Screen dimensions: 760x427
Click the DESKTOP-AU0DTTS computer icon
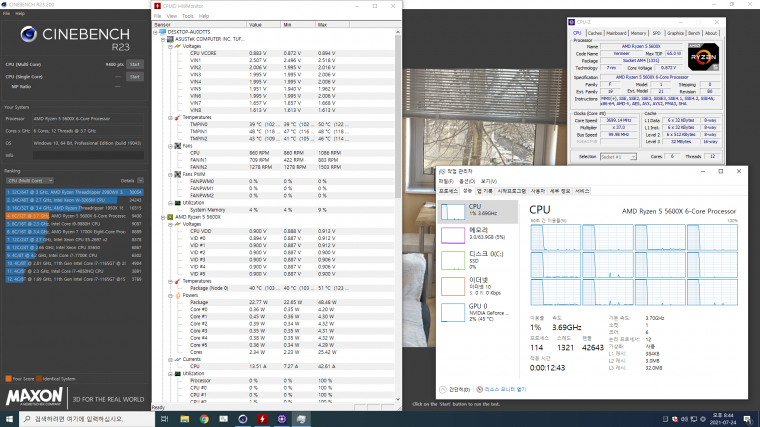pyautogui.click(x=162, y=32)
